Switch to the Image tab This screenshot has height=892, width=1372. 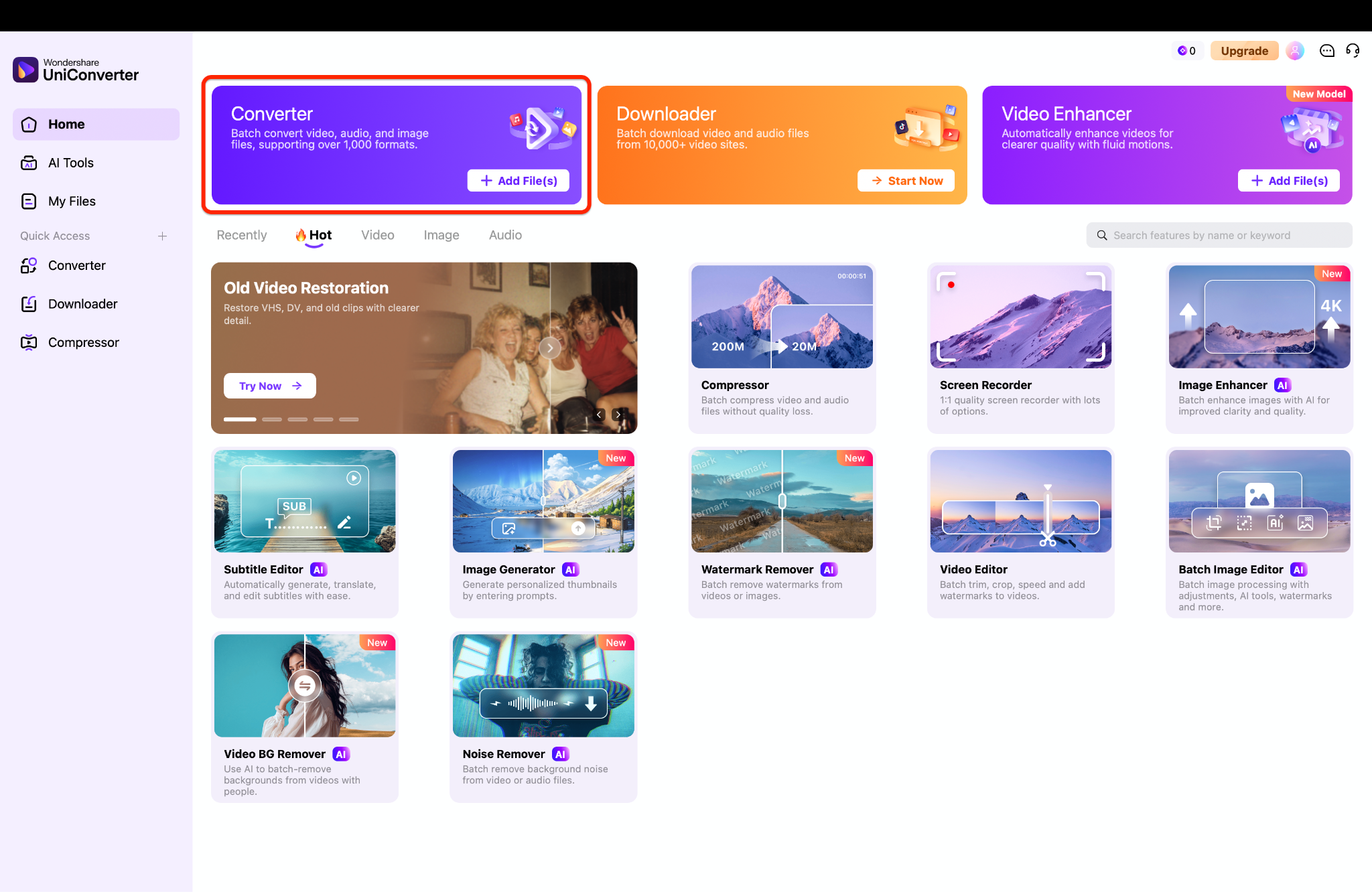coord(441,235)
